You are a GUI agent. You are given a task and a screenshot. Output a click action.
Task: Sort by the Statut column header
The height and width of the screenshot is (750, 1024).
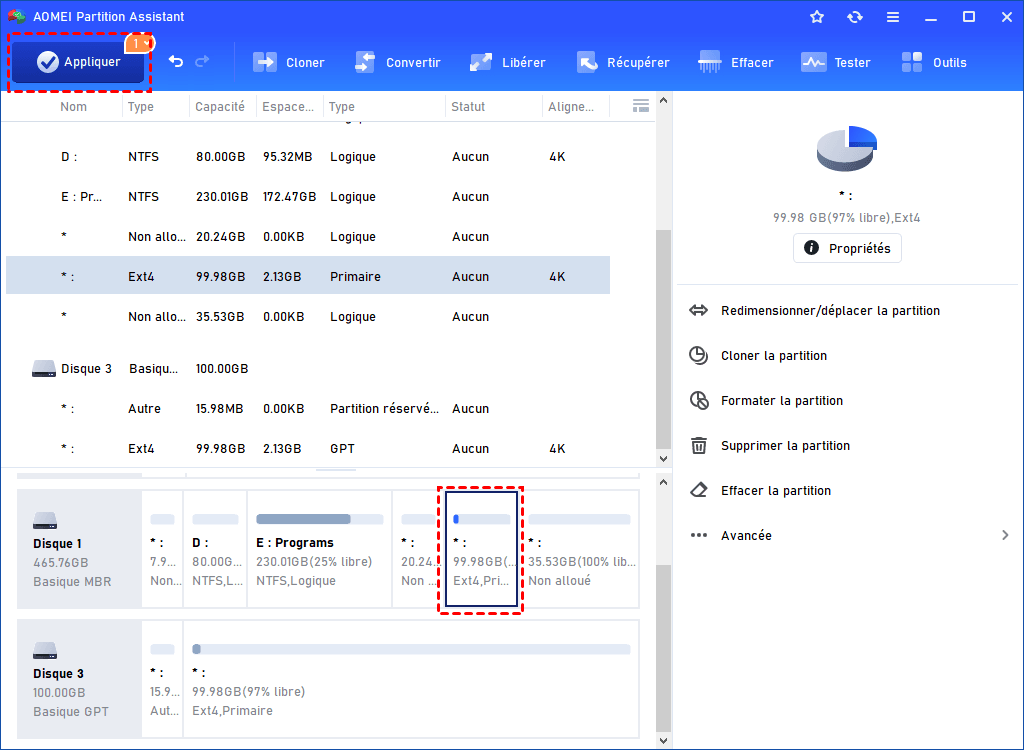(x=468, y=106)
